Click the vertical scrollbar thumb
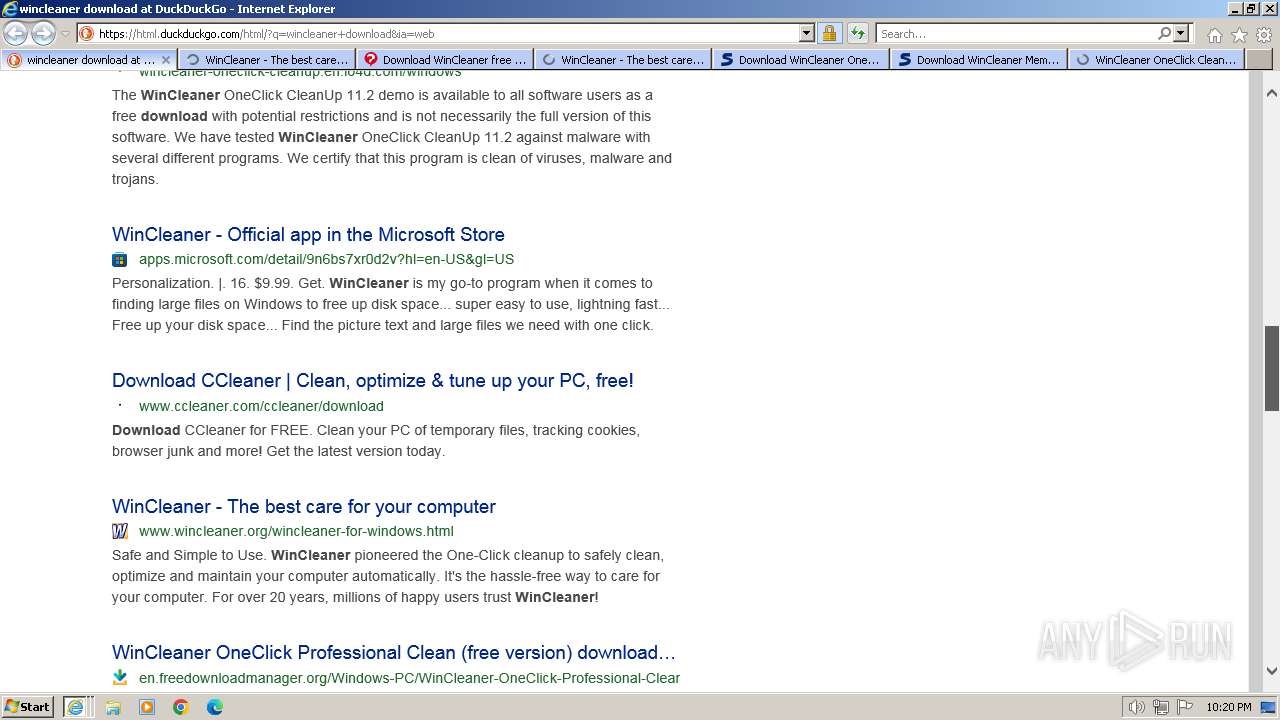The width and height of the screenshot is (1280, 720). [1272, 368]
